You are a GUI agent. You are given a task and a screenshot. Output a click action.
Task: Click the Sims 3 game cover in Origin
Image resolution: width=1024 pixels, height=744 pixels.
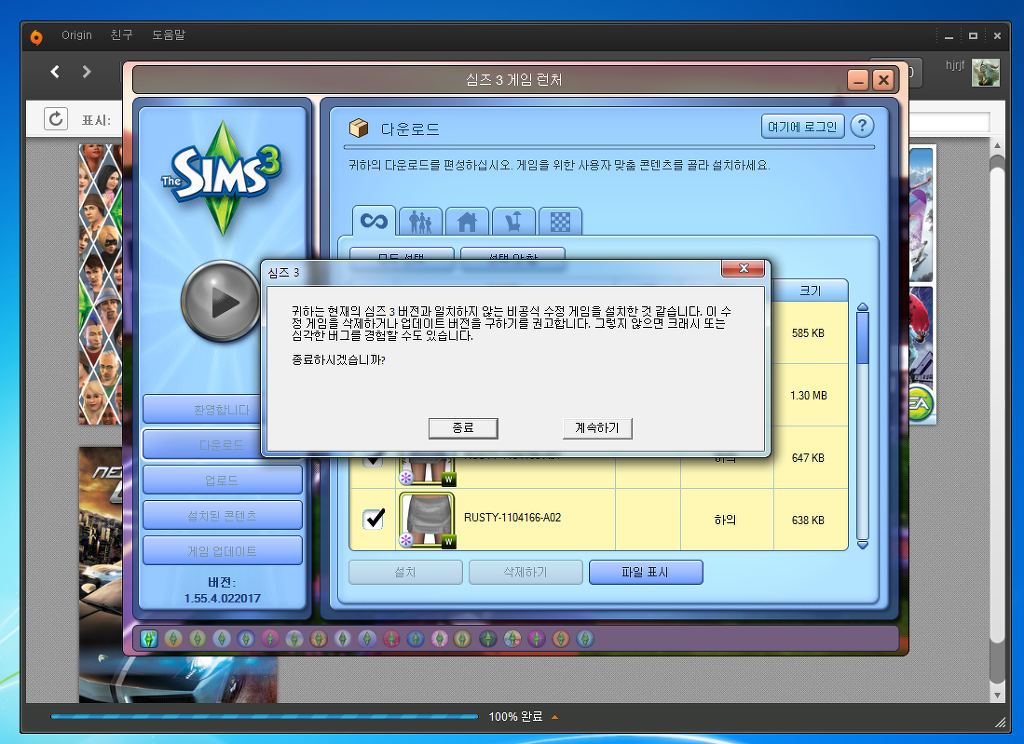(x=100, y=284)
